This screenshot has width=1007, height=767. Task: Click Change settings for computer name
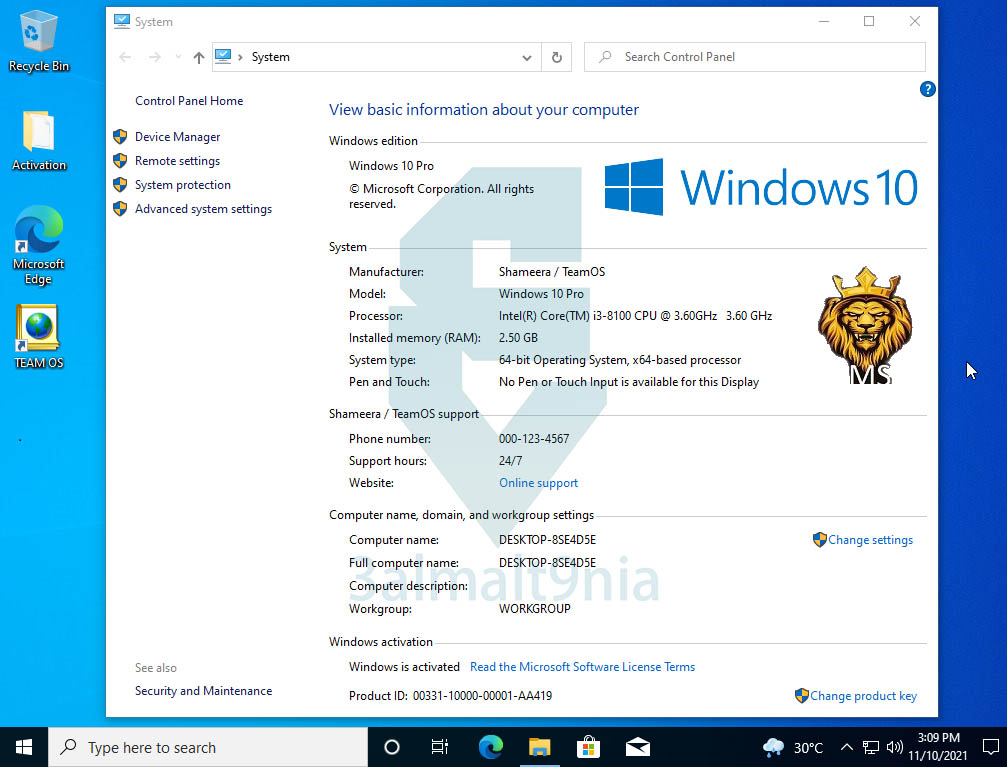[870, 540]
